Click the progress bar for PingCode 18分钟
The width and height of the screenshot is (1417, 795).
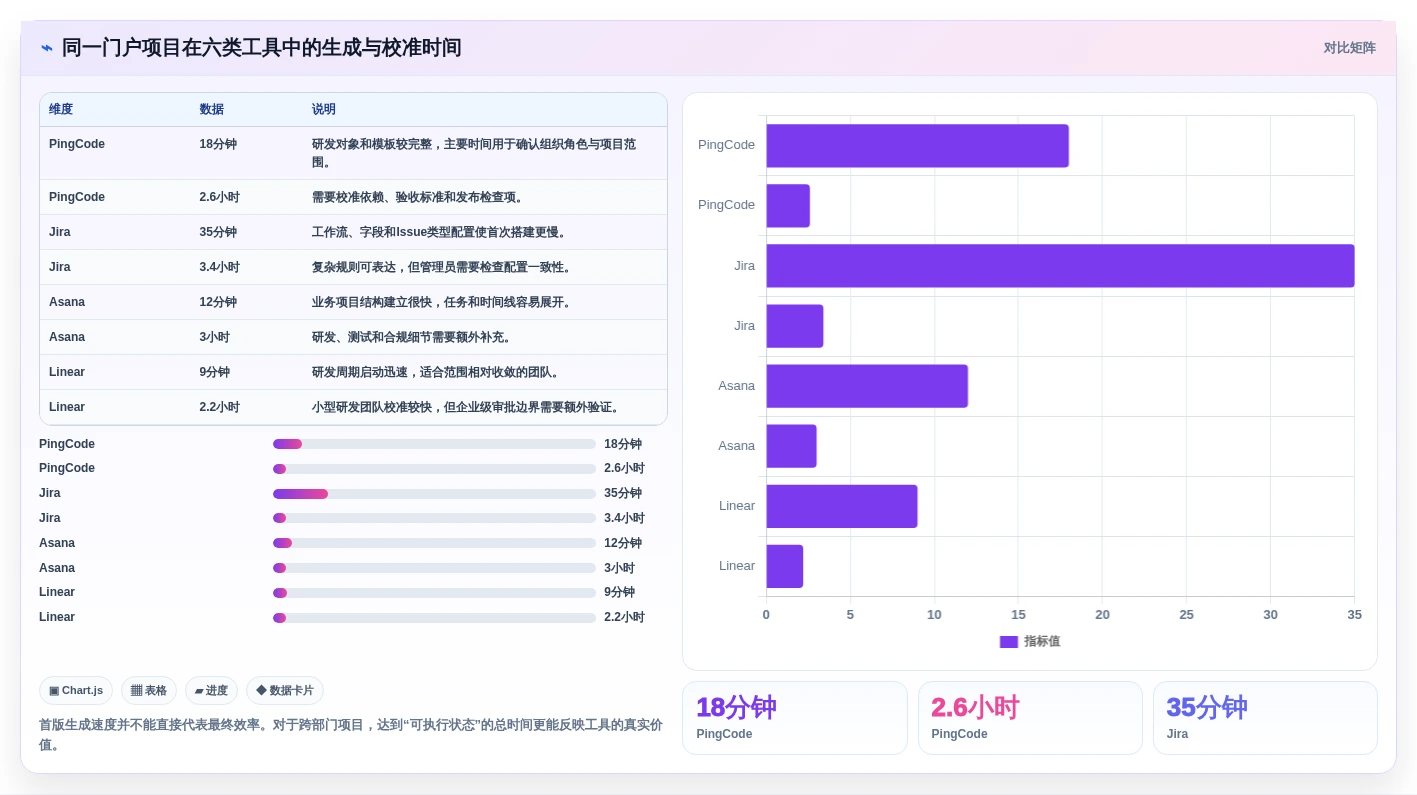[x=434, y=444]
